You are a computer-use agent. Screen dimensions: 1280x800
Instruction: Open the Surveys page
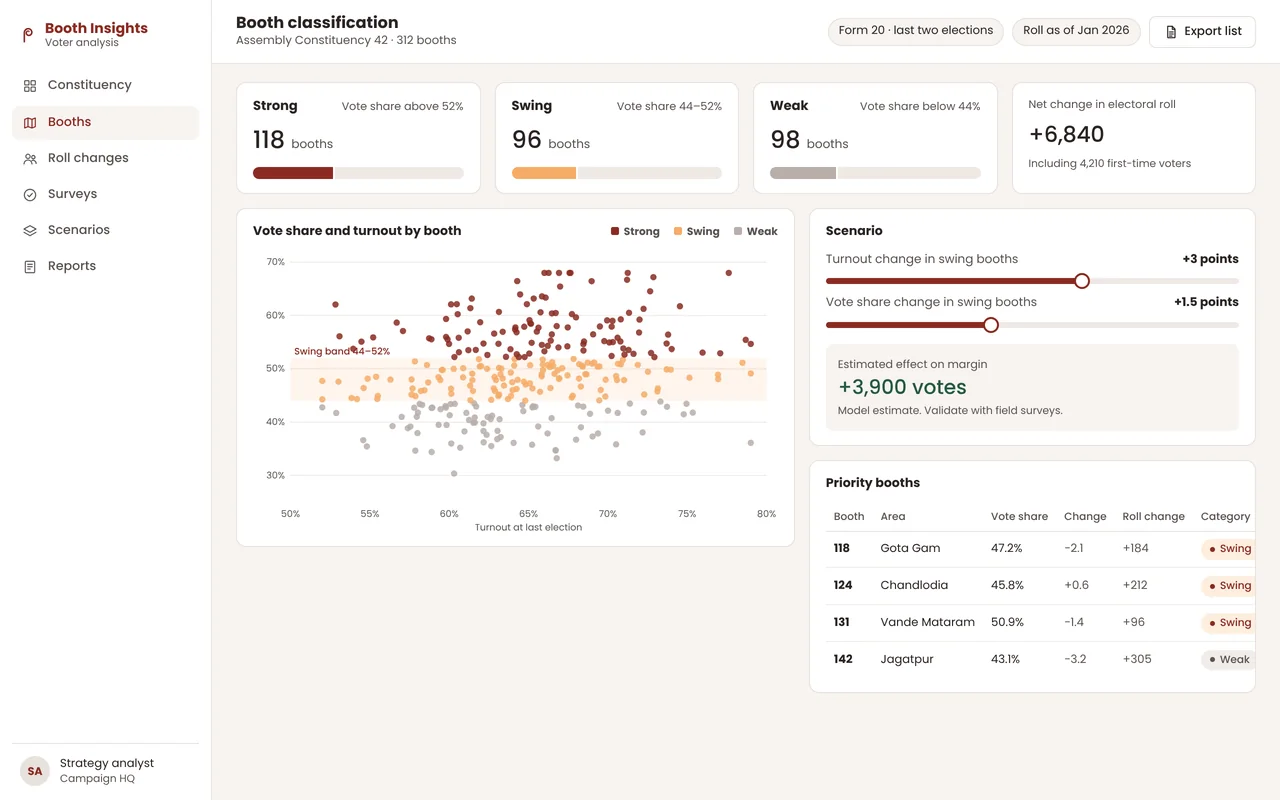click(x=105, y=194)
